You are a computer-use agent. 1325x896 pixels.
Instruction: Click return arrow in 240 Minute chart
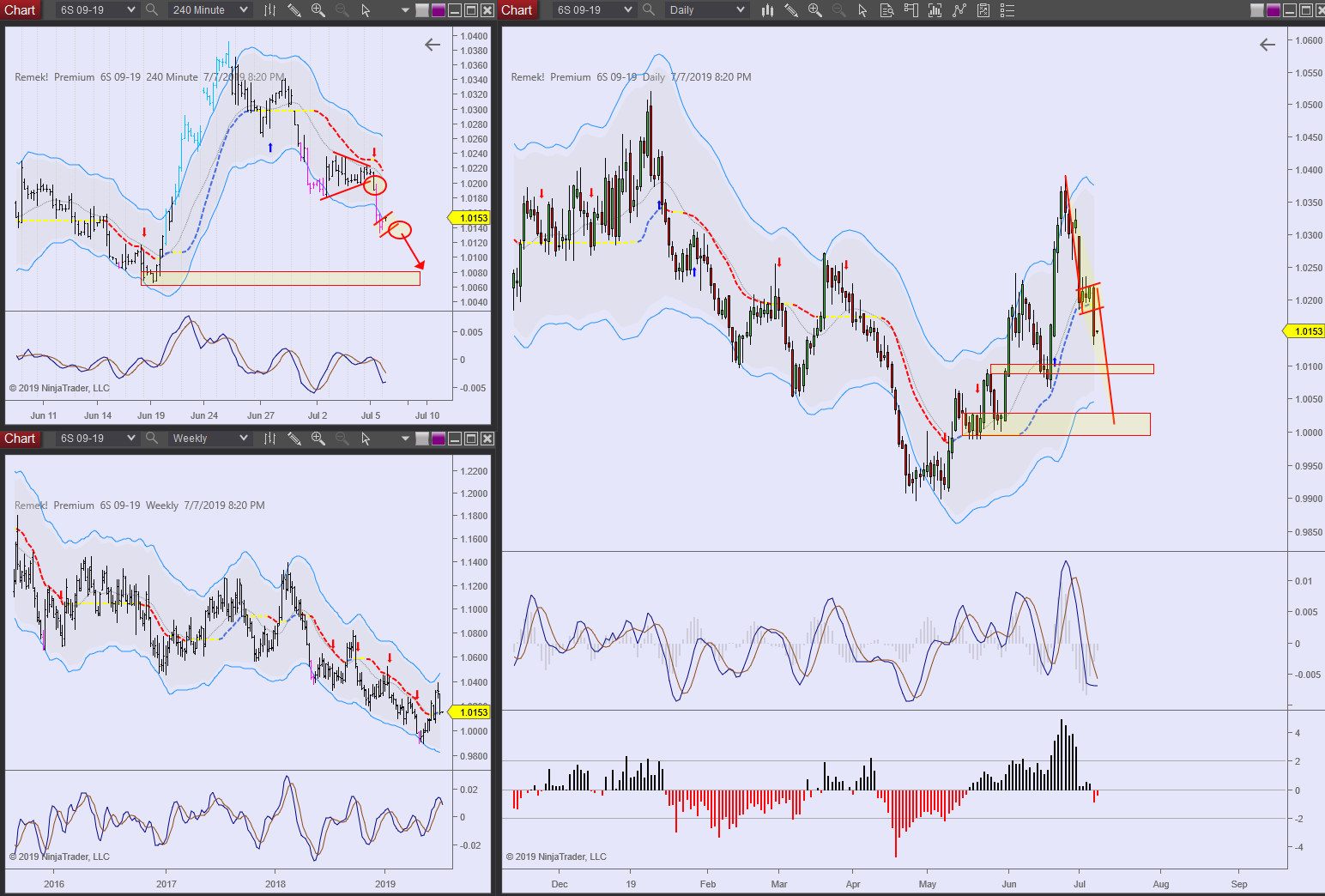(433, 45)
